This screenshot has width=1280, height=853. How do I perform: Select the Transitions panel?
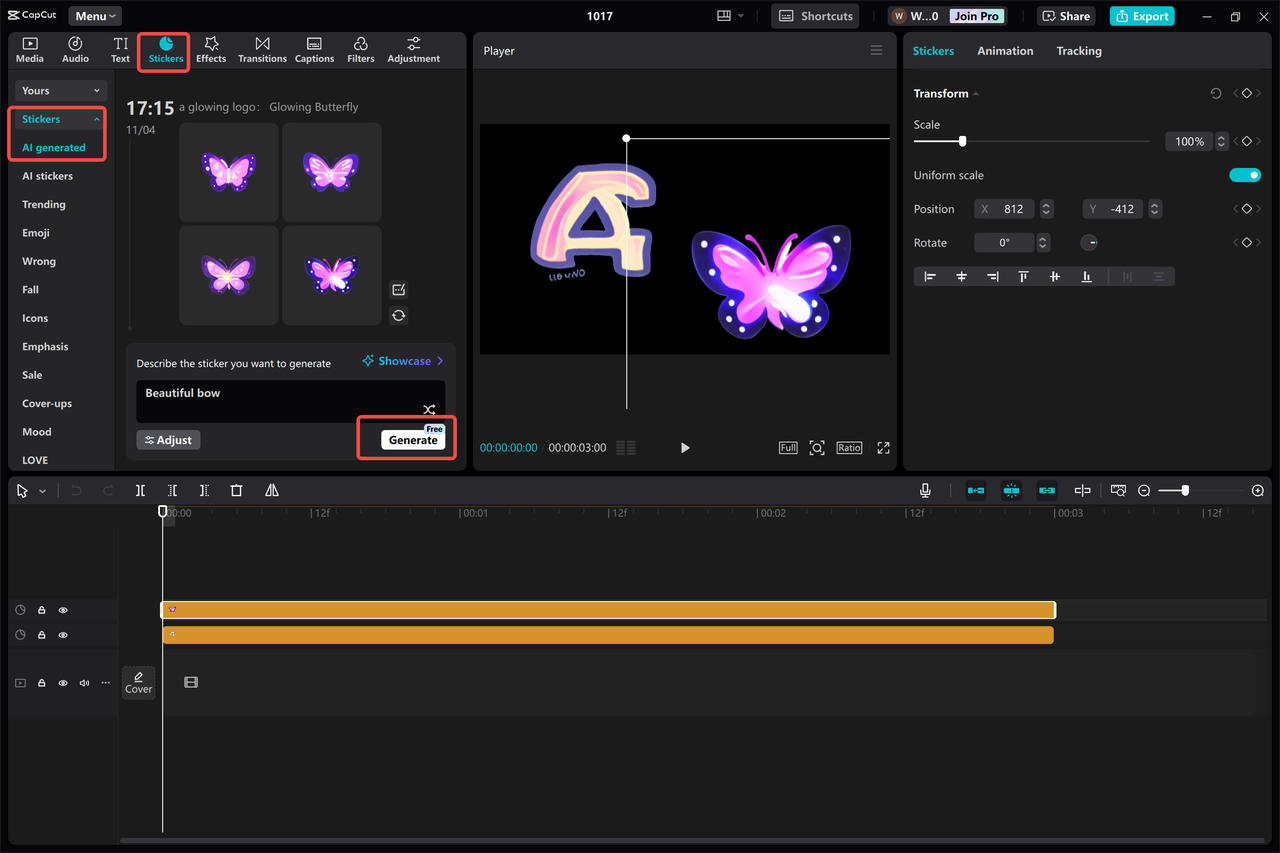click(262, 50)
